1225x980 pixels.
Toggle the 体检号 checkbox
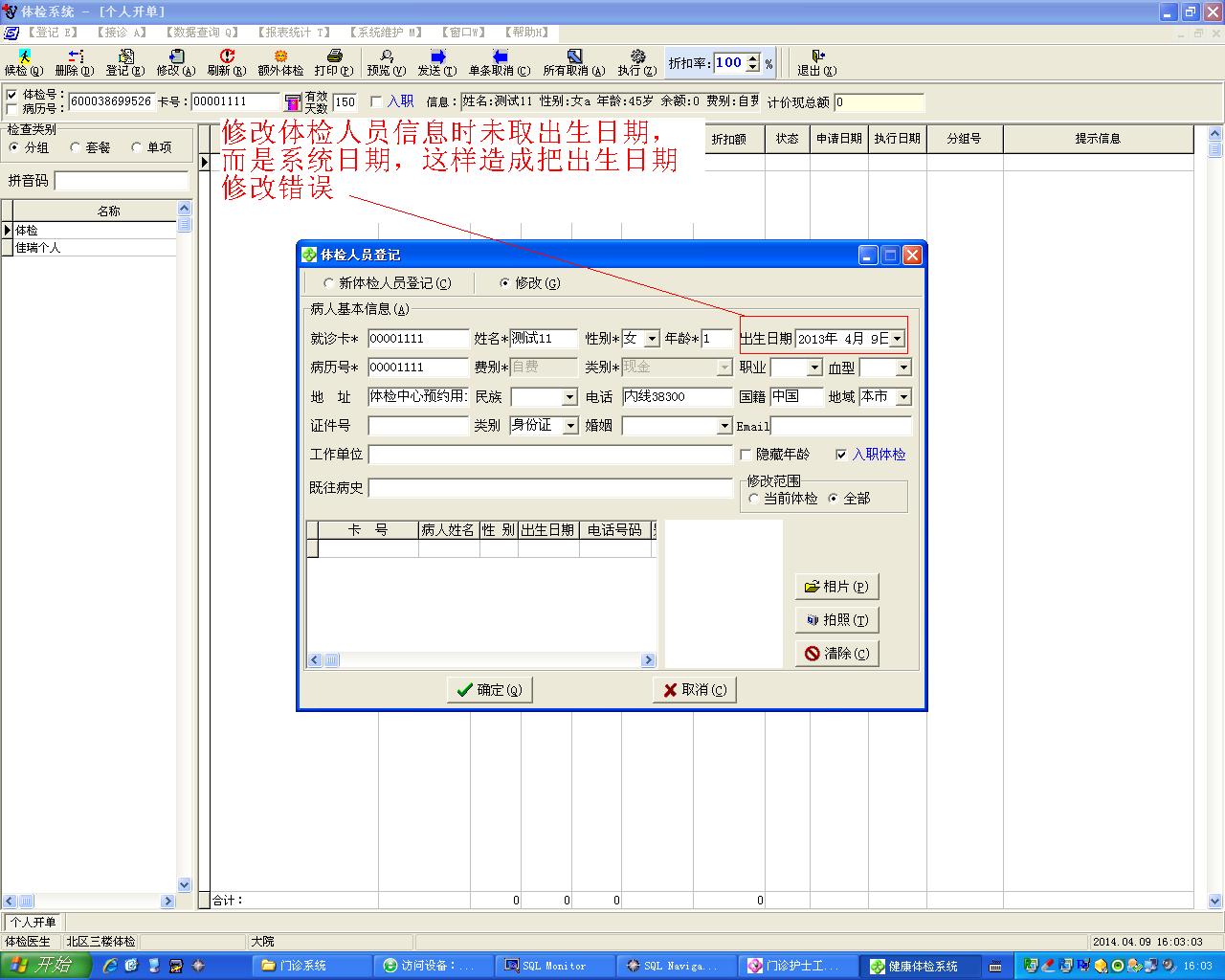click(12, 95)
